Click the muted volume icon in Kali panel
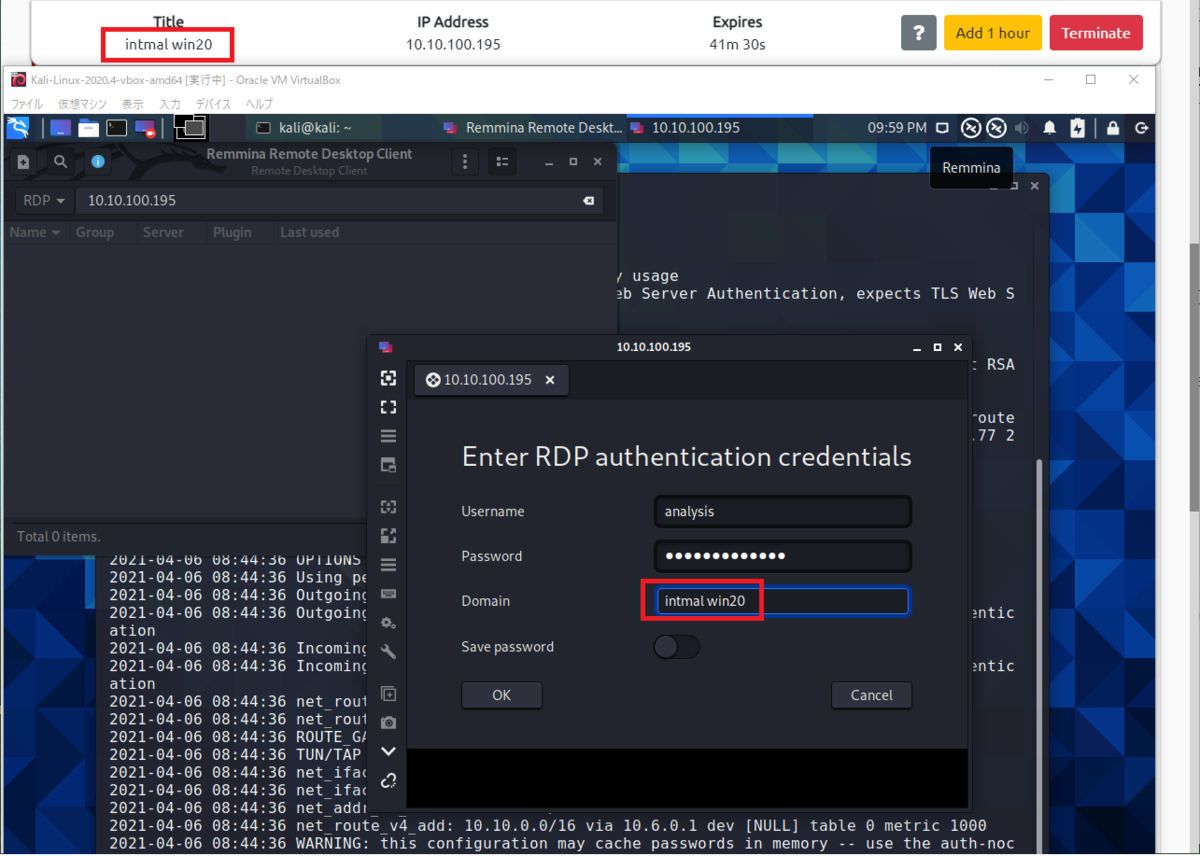 1022,128
